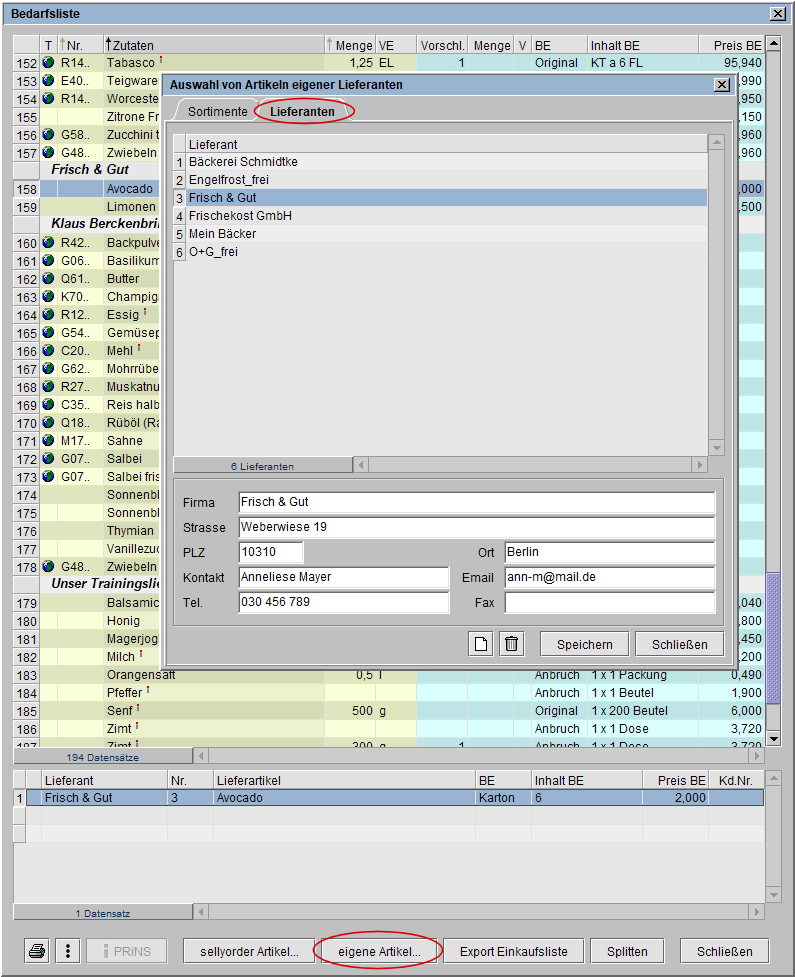Click the trash icon to delete supplier
The width and height of the screenshot is (795, 977).
click(512, 644)
